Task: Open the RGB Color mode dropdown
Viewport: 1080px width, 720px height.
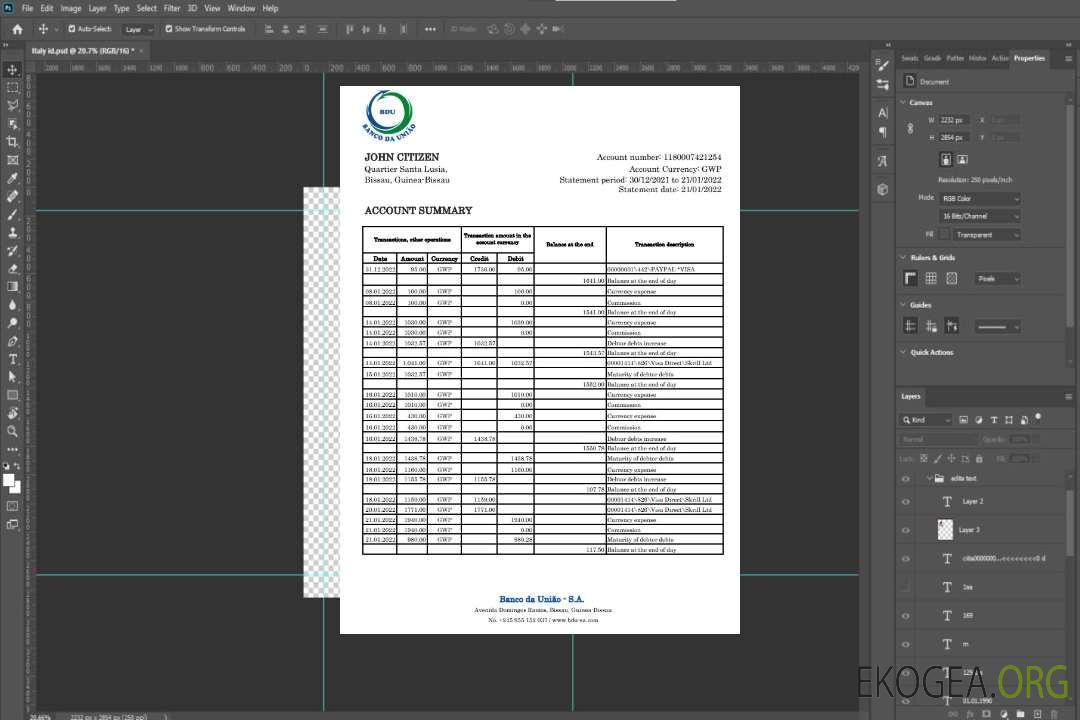Action: click(980, 198)
